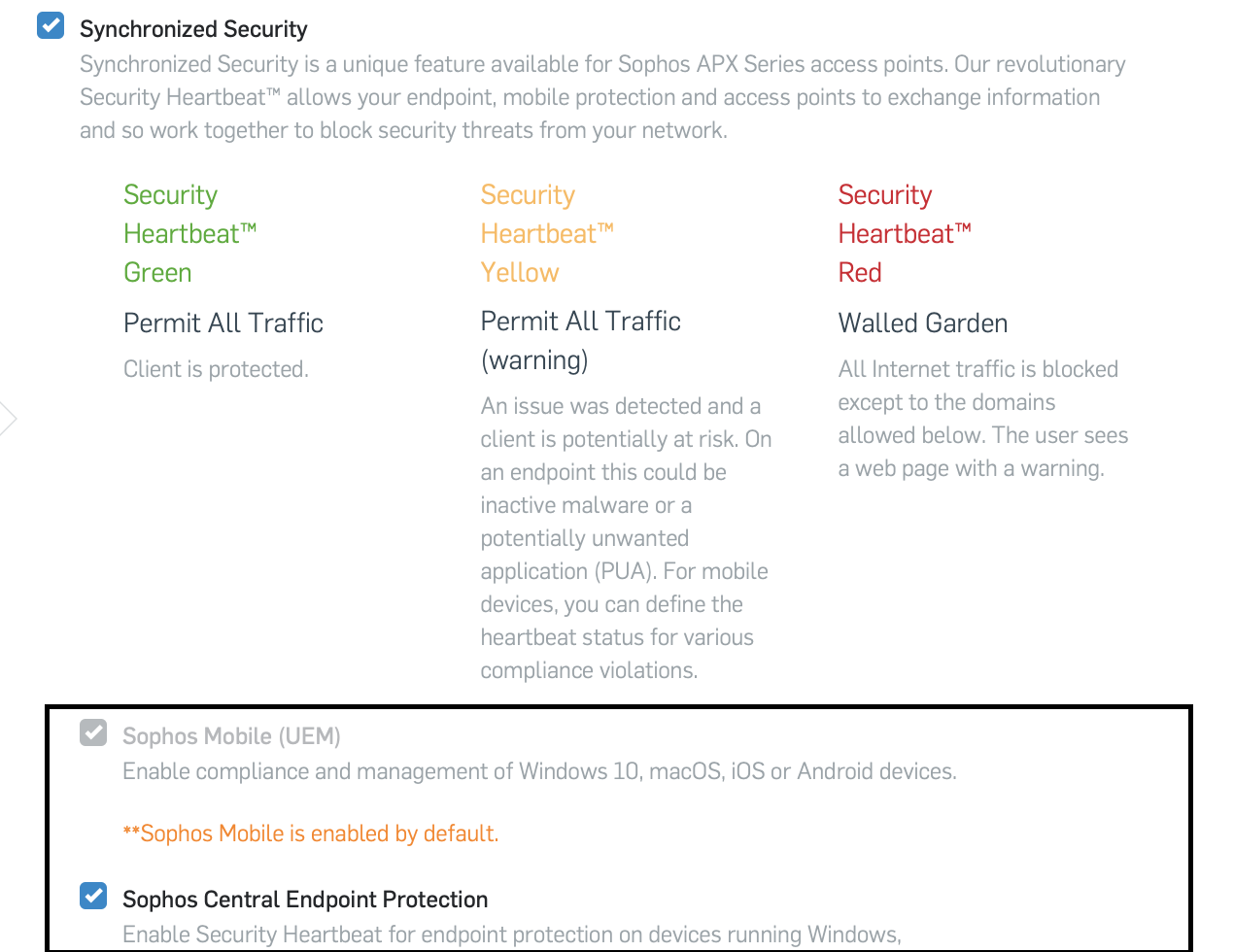This screenshot has height=952, width=1234.
Task: Click the Yellow heartbeat issue-detected description
Action: point(626,538)
